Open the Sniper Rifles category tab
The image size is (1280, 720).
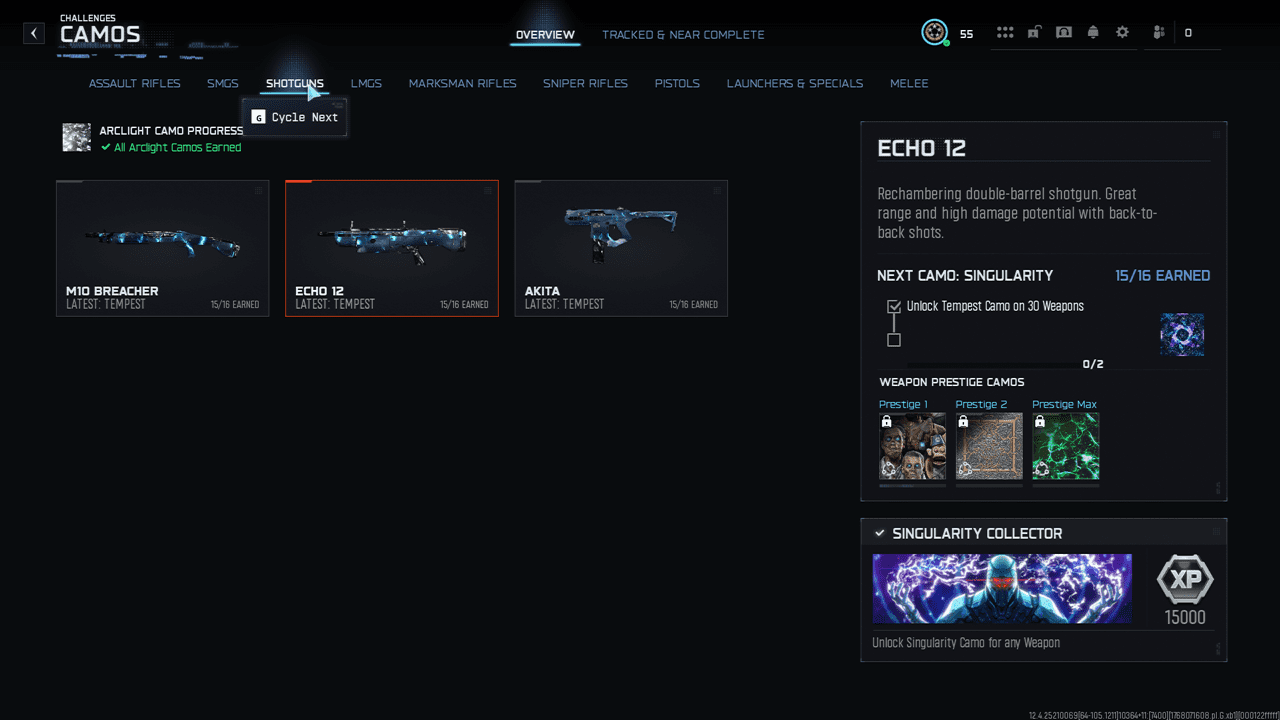585,84
